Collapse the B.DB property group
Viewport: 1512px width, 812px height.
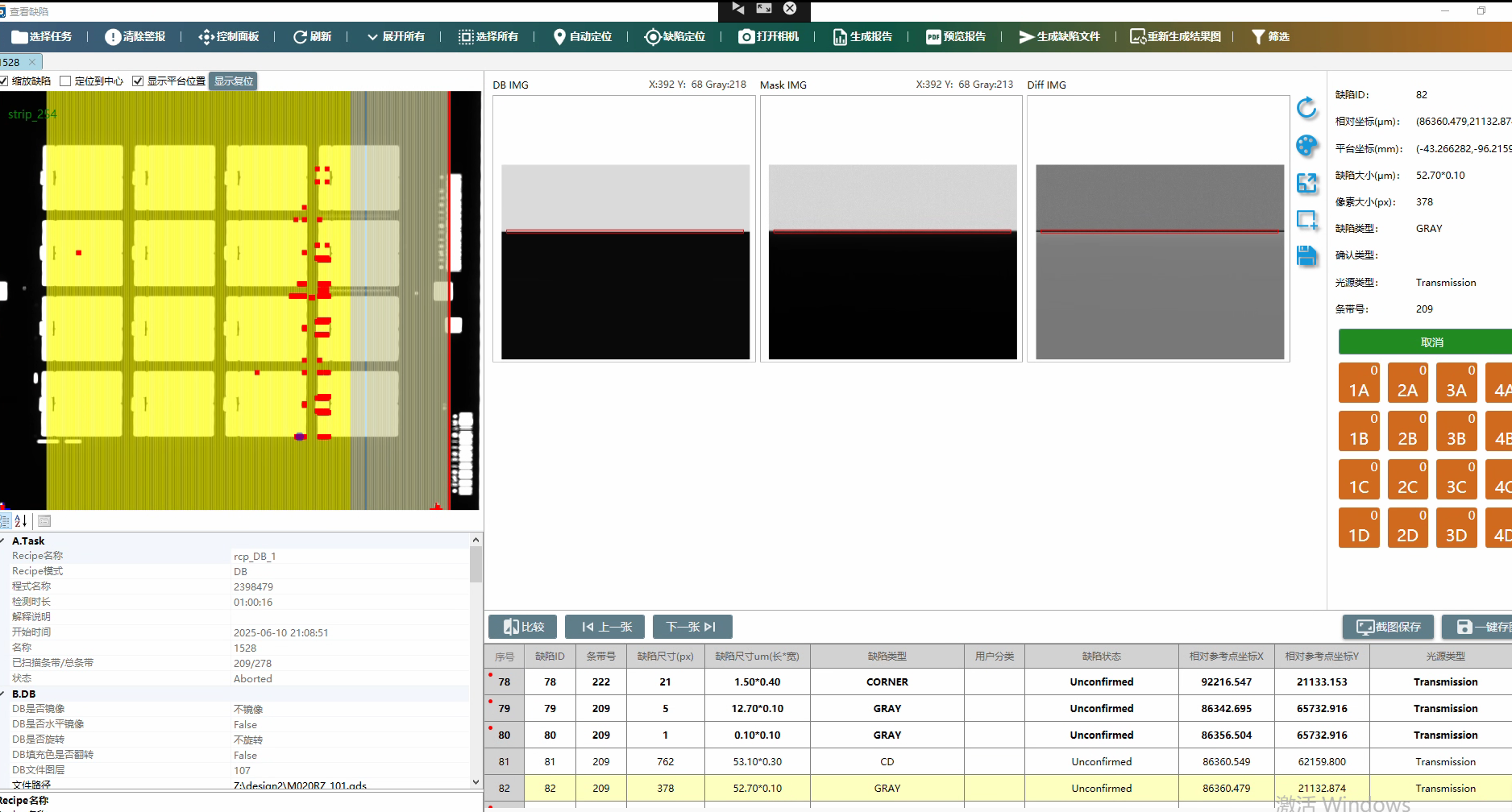coord(3,694)
